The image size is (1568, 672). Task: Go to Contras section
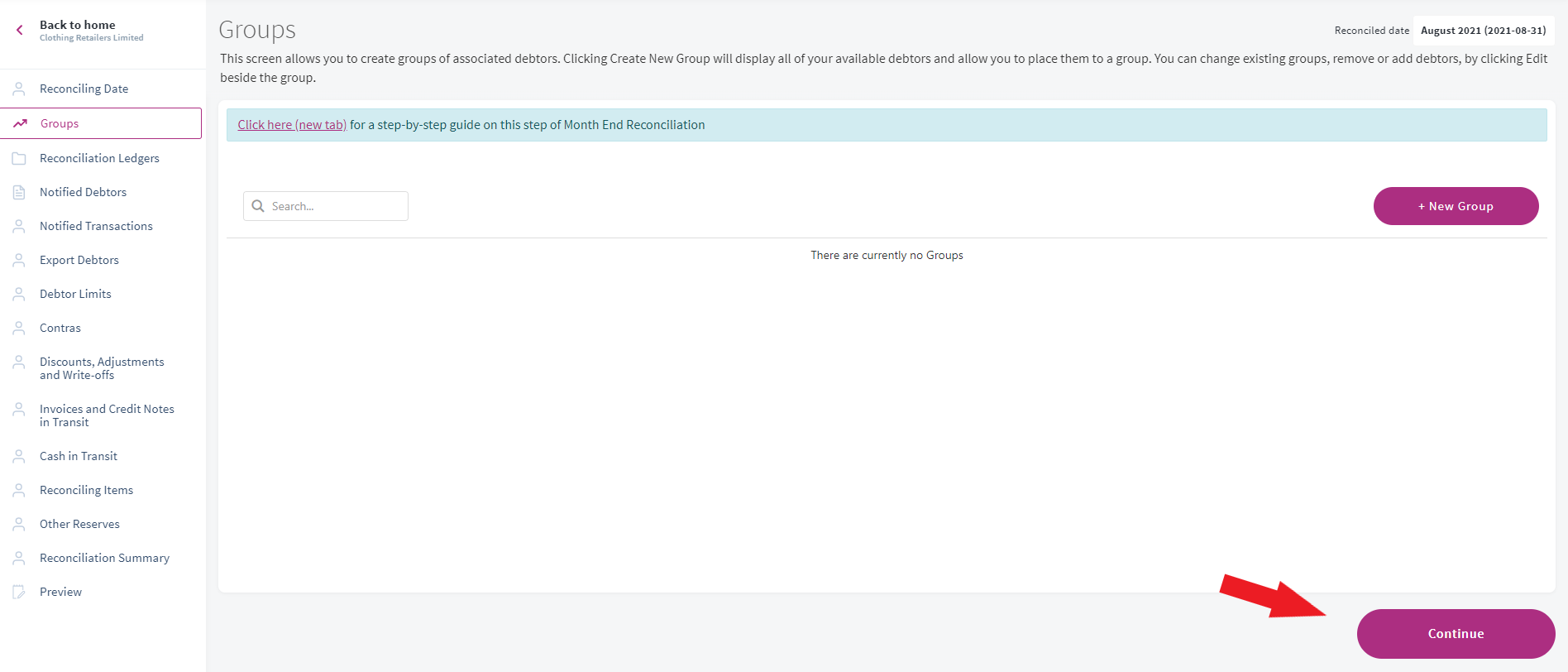pyautogui.click(x=60, y=328)
